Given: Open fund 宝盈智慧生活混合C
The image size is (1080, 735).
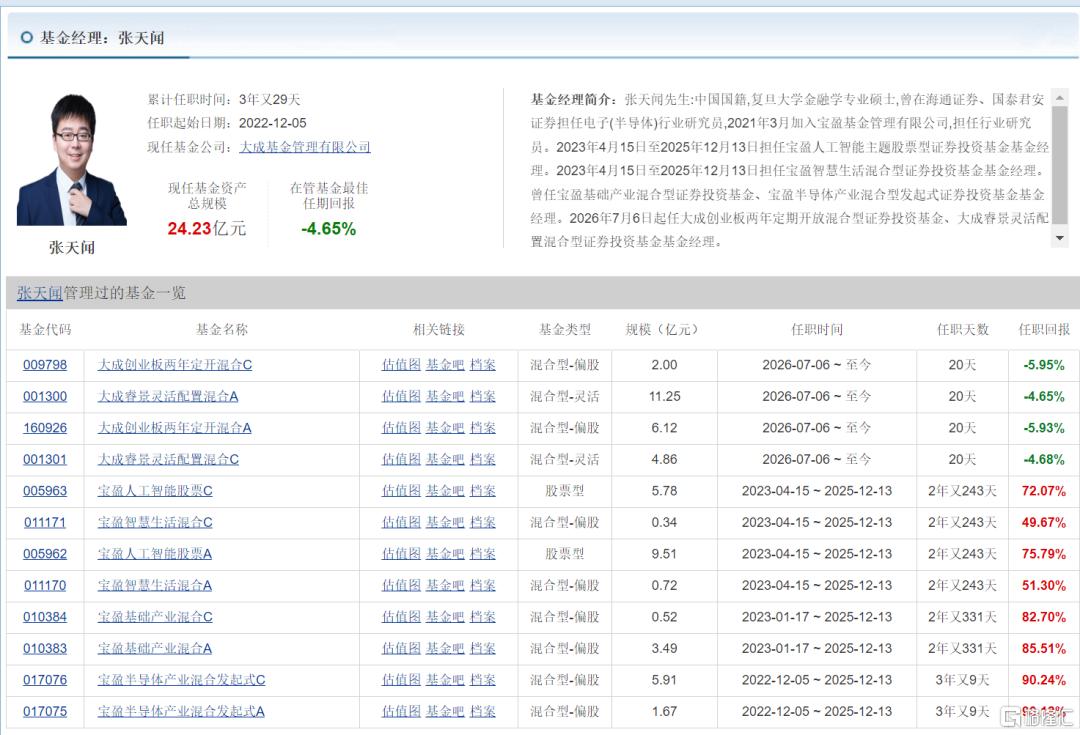Looking at the screenshot, I should coord(155,523).
